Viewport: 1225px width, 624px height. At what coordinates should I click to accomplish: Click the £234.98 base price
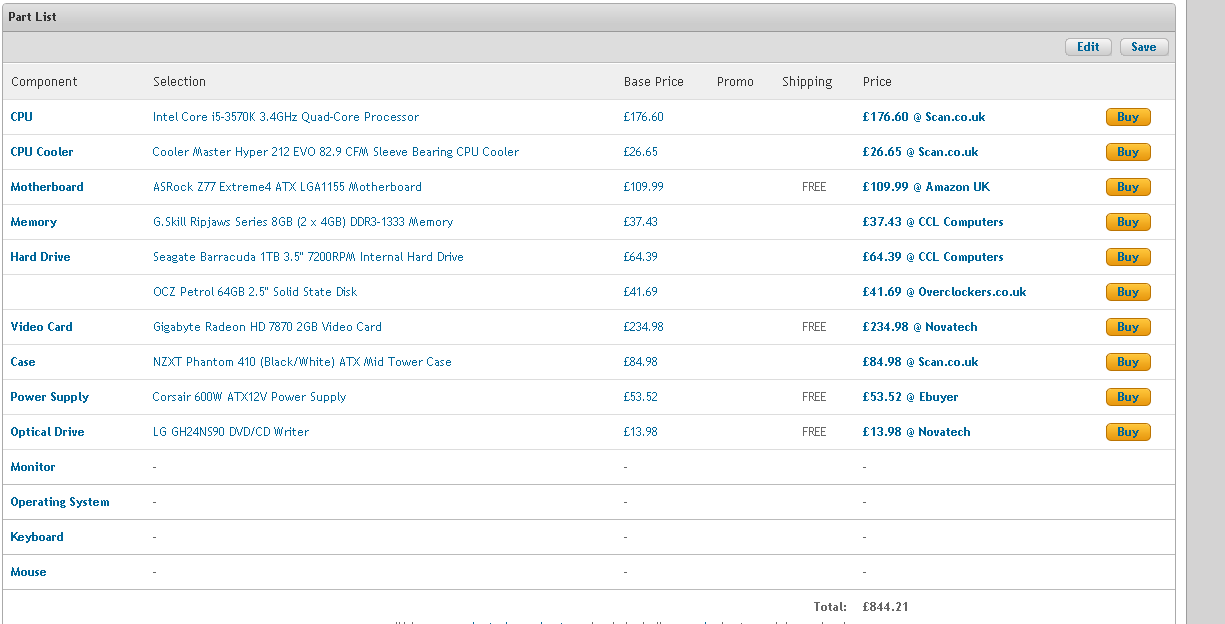[x=643, y=327]
